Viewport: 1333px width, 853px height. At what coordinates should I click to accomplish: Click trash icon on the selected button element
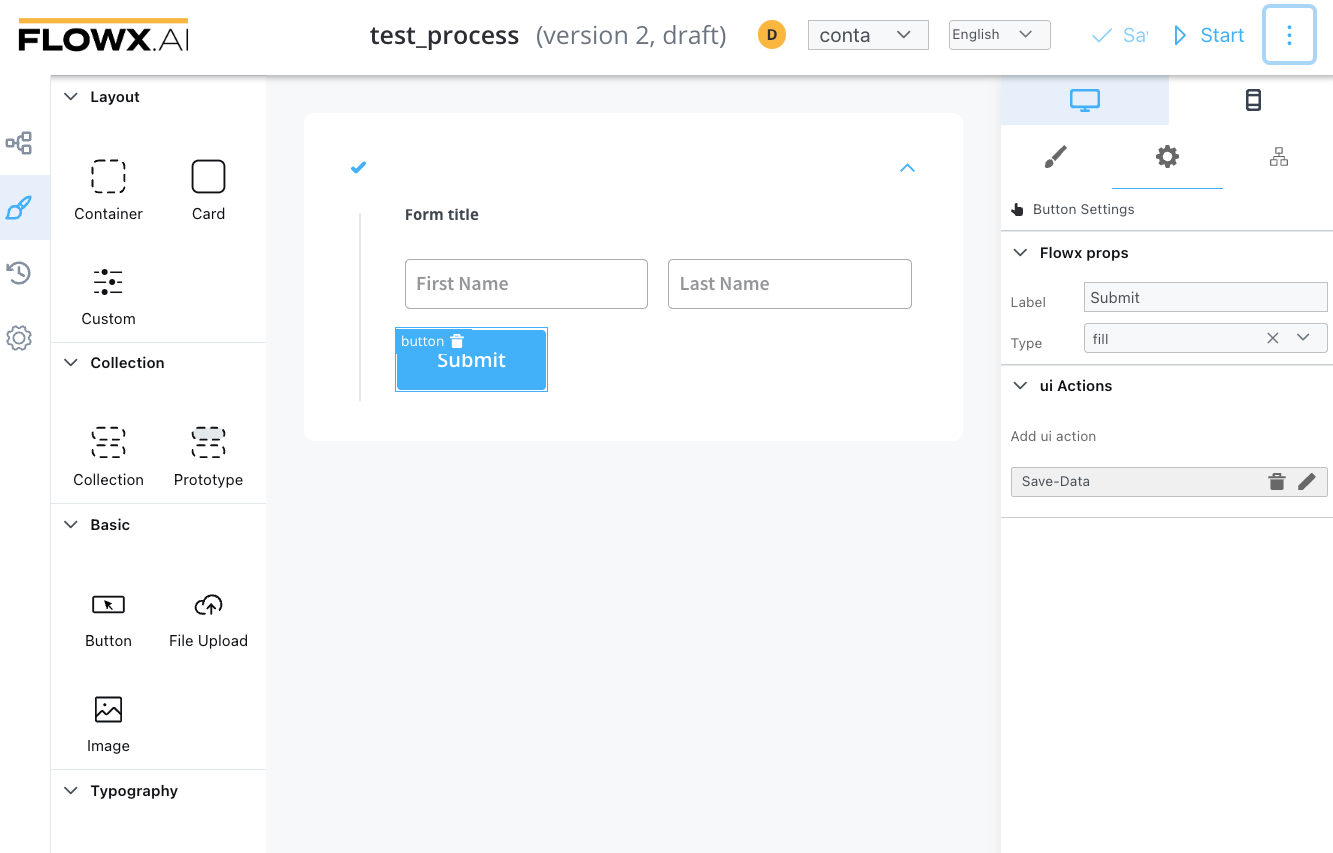point(457,341)
